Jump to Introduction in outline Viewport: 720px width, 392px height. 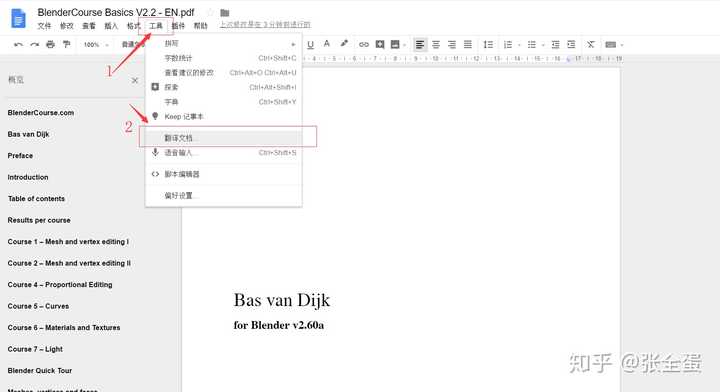[28, 177]
